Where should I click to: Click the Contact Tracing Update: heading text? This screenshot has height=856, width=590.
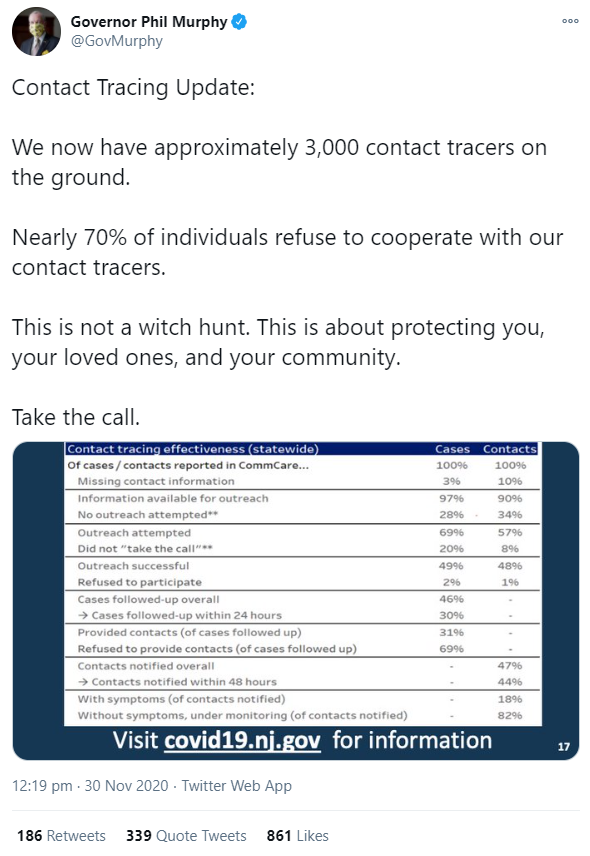pyautogui.click(x=133, y=87)
